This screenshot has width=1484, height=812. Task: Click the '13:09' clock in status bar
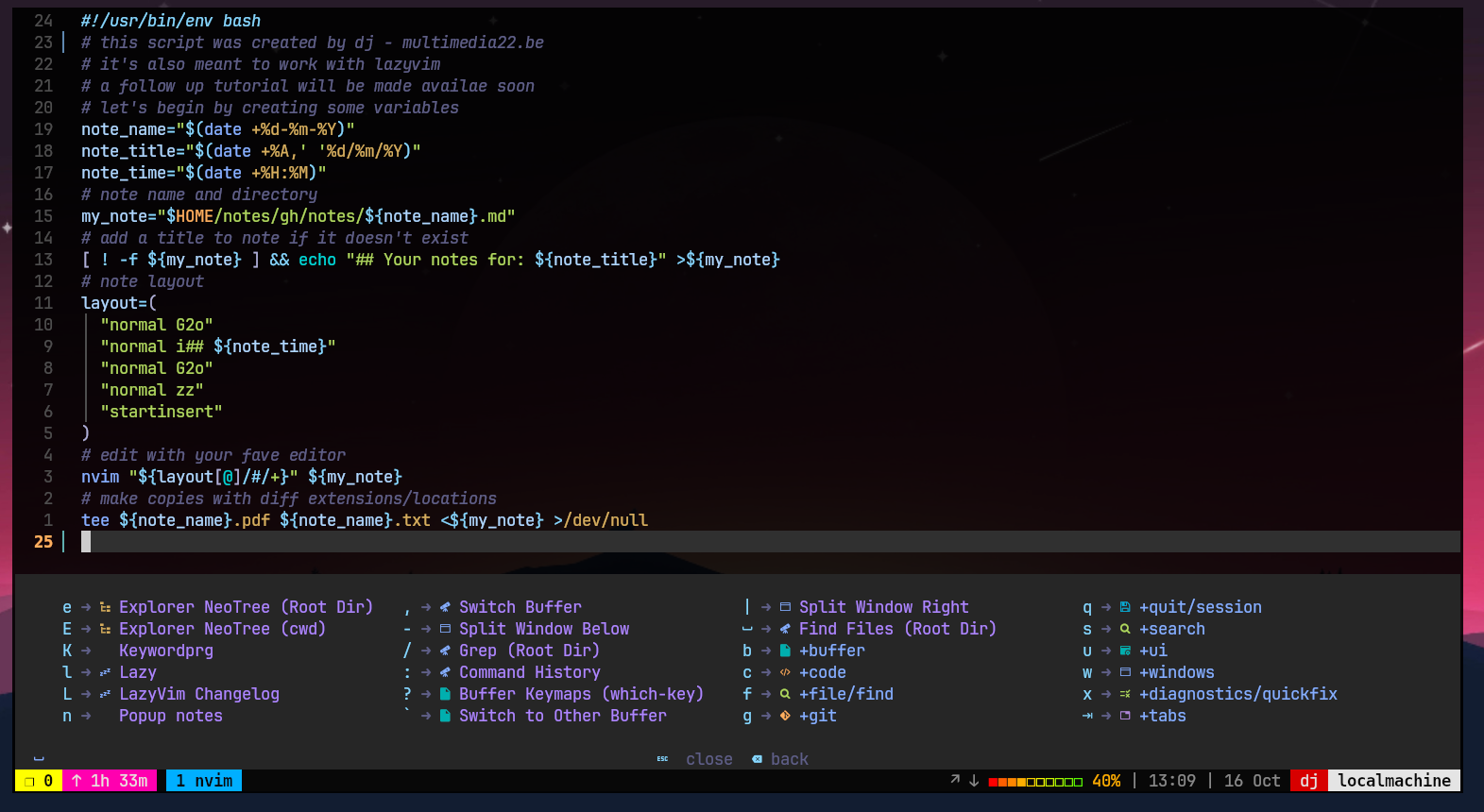(1172, 781)
